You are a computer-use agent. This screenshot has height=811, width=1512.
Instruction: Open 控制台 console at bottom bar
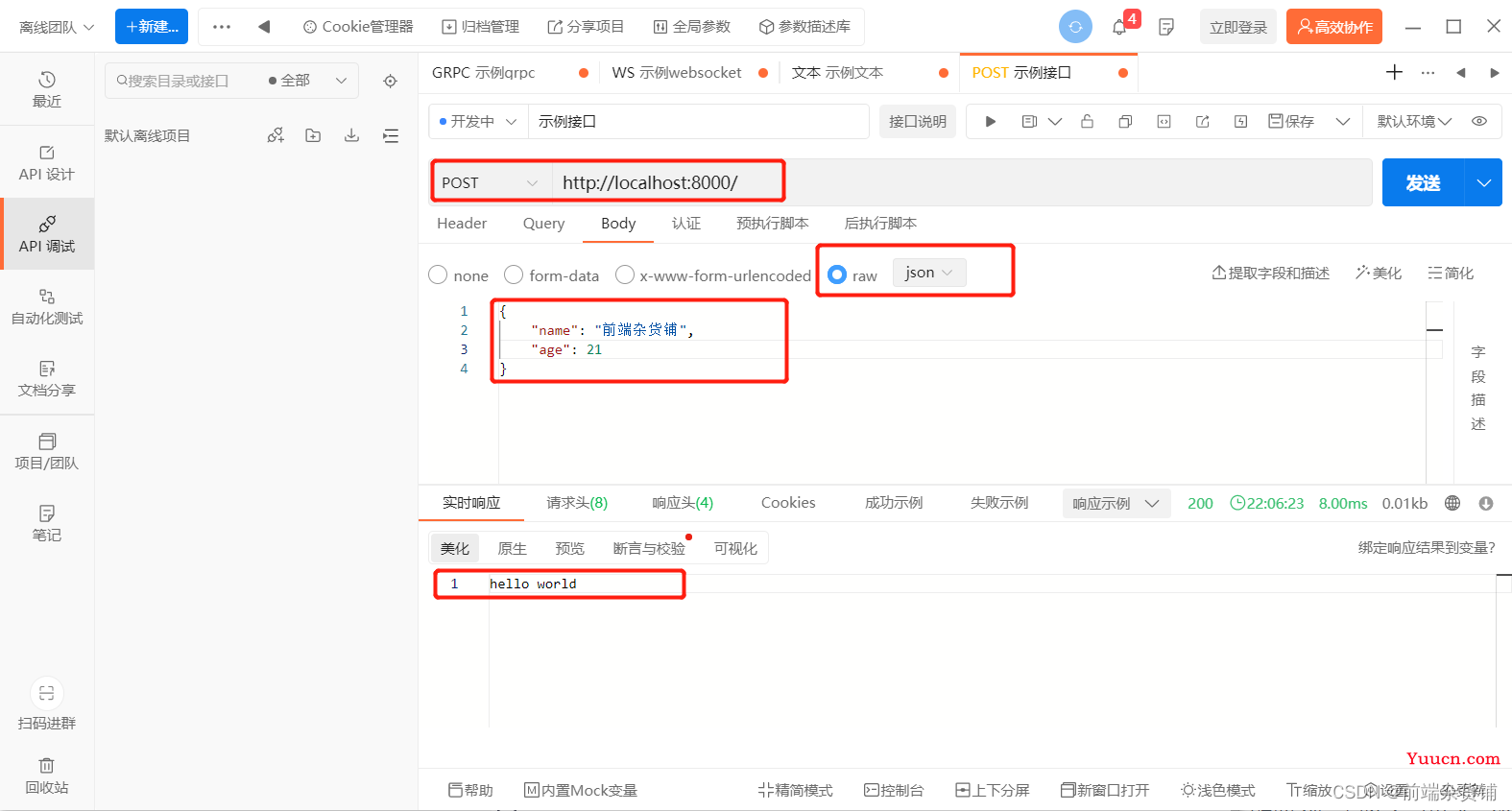894,790
